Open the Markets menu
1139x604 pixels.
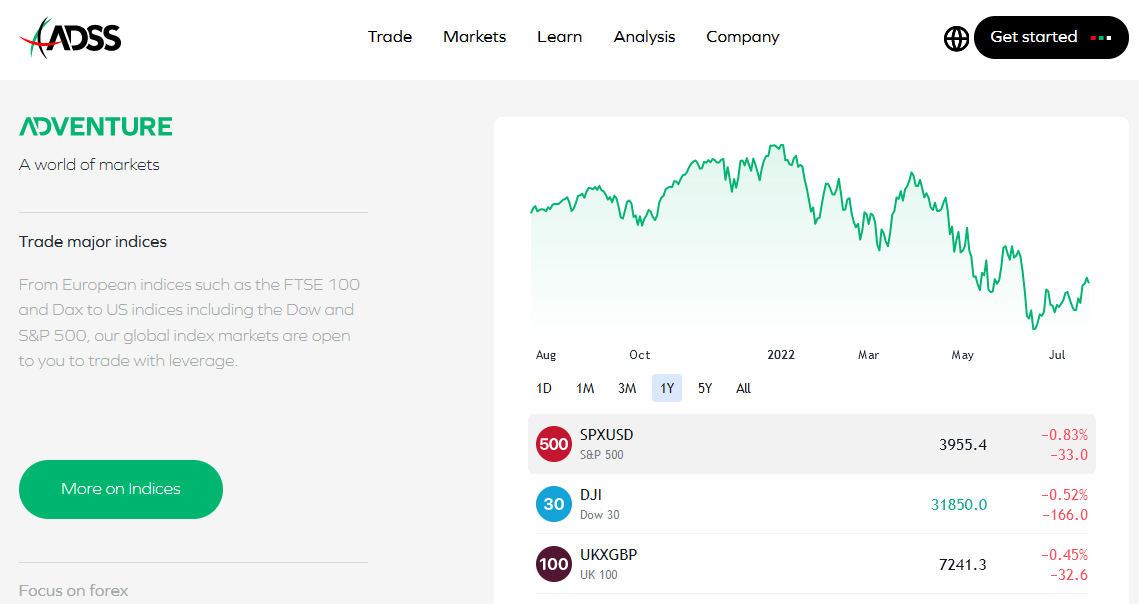coord(474,37)
